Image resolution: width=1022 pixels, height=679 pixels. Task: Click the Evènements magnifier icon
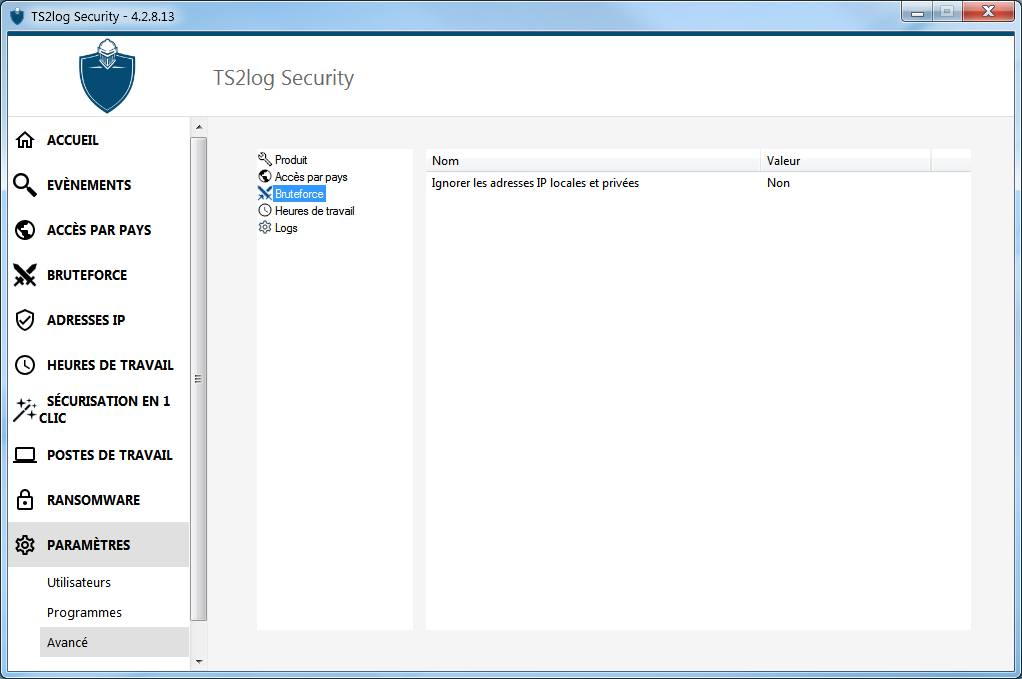[x=25, y=185]
